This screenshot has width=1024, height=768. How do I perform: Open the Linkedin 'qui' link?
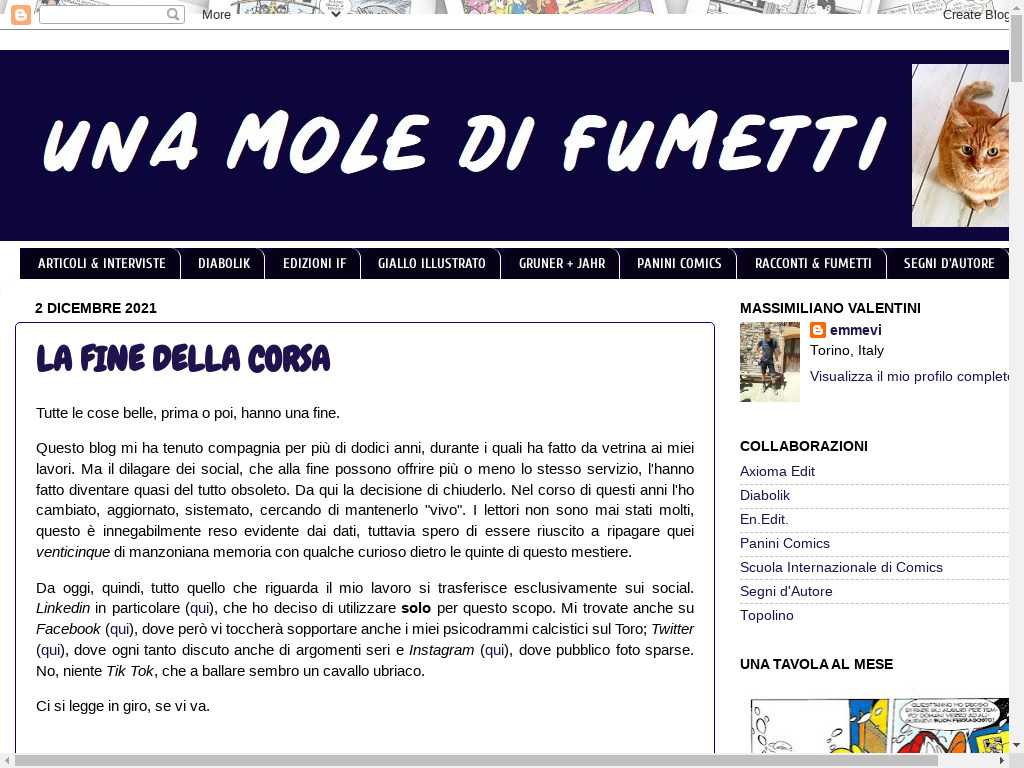pos(200,608)
